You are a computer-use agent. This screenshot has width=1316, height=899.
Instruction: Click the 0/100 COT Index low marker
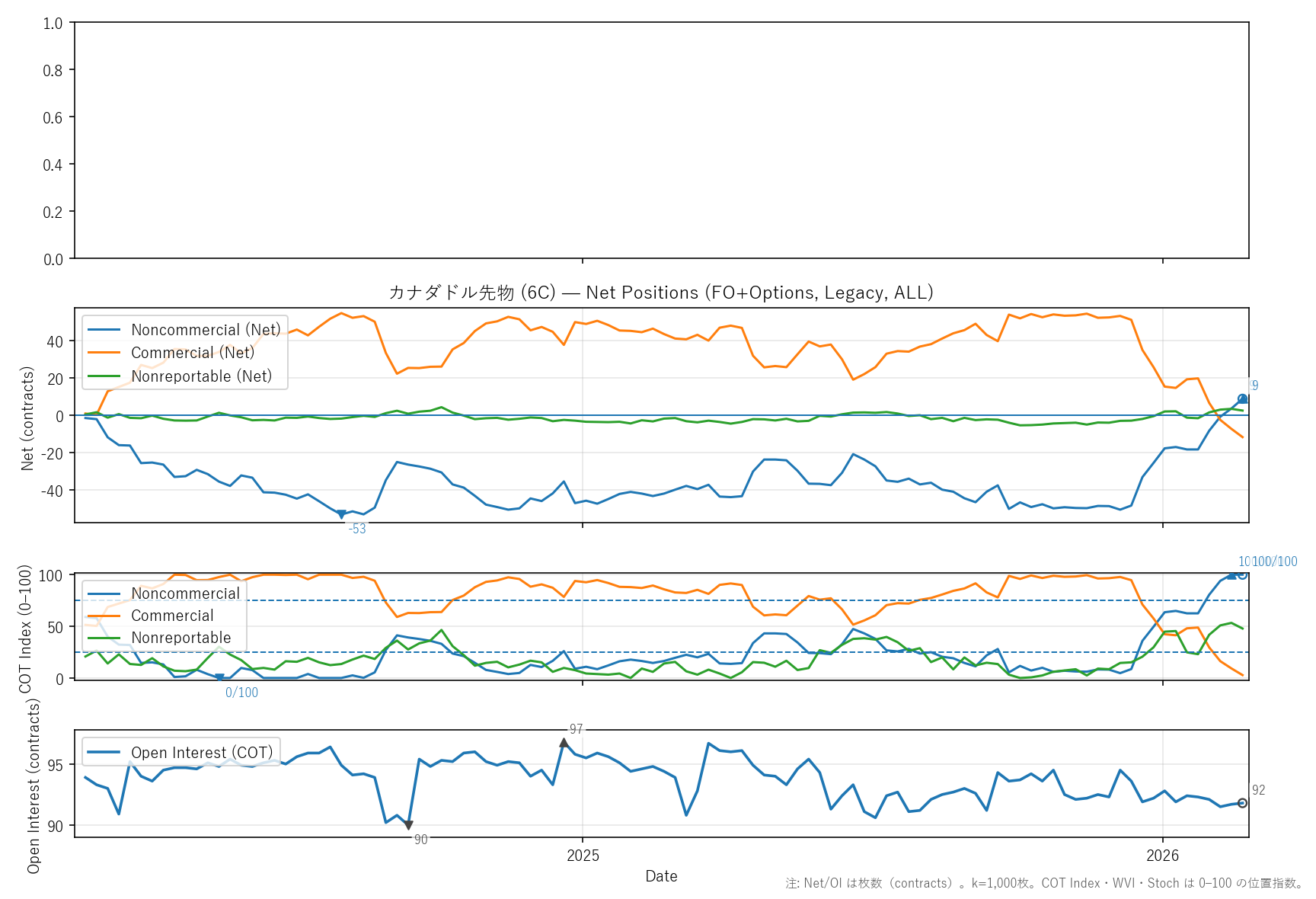pyautogui.click(x=219, y=677)
